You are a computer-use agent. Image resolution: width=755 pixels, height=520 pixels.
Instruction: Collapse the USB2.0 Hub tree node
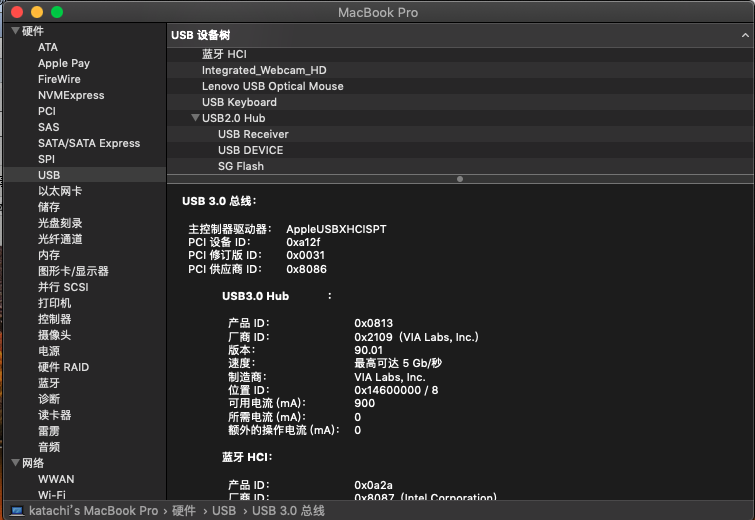(x=195, y=118)
